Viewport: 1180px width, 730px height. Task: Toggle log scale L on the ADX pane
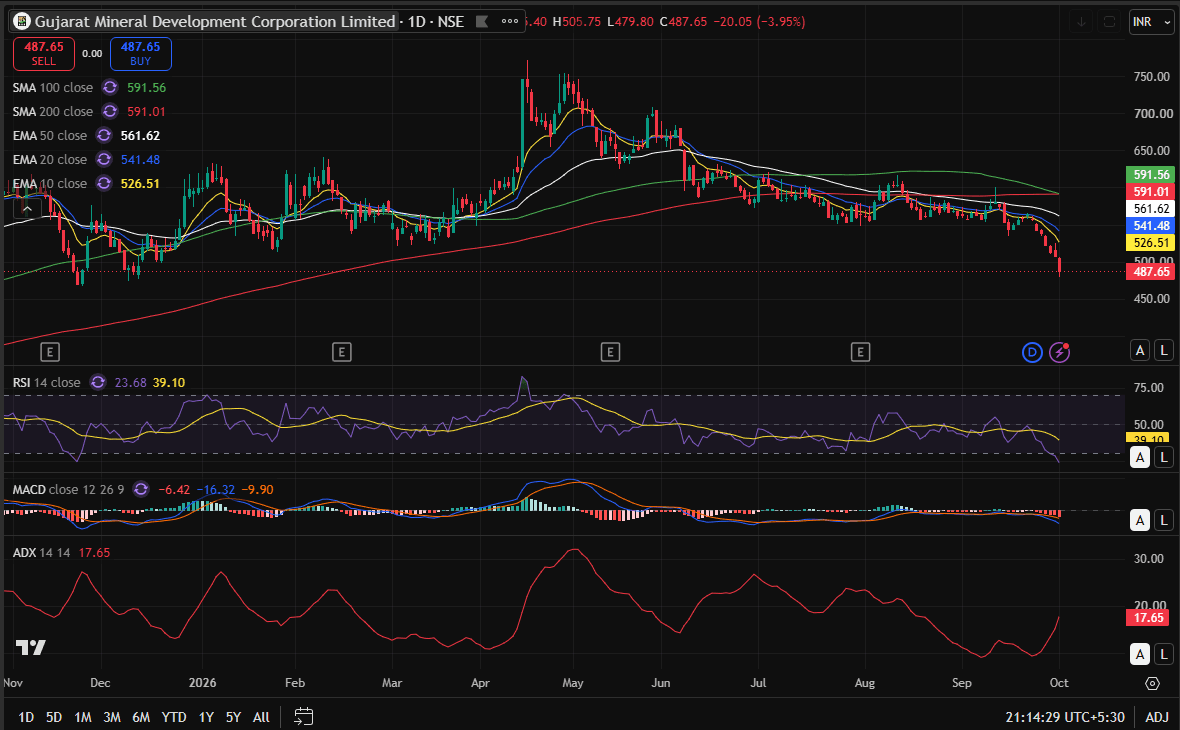[x=1164, y=654]
